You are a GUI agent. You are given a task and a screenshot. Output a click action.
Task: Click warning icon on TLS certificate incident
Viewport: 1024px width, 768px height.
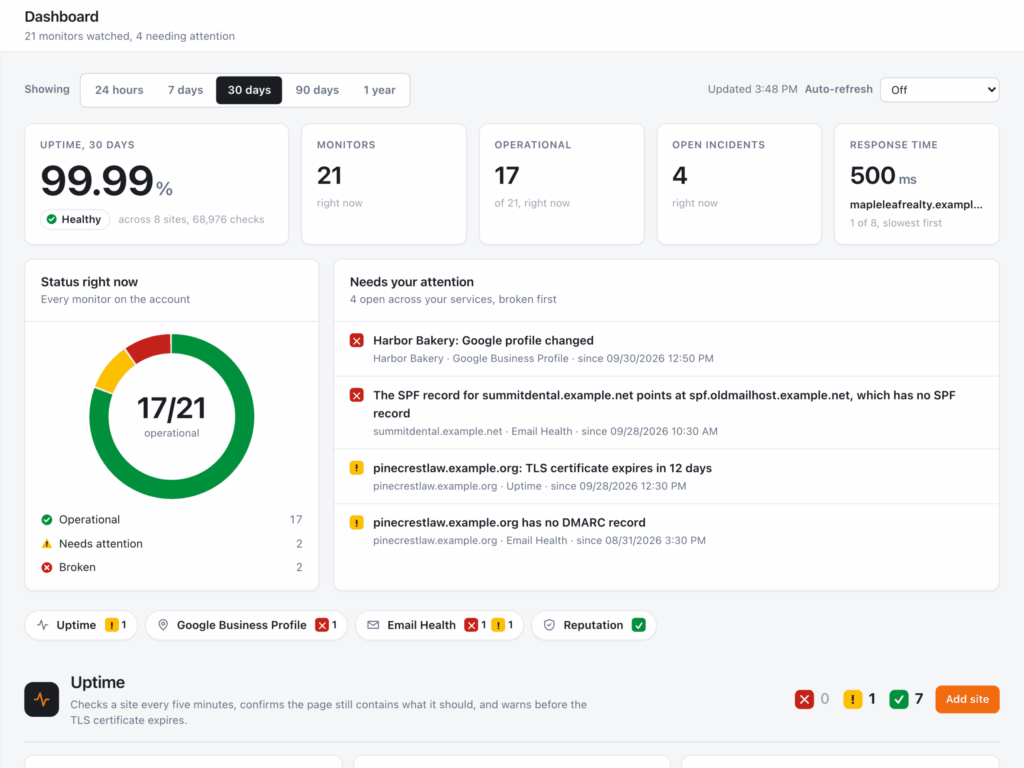click(357, 468)
